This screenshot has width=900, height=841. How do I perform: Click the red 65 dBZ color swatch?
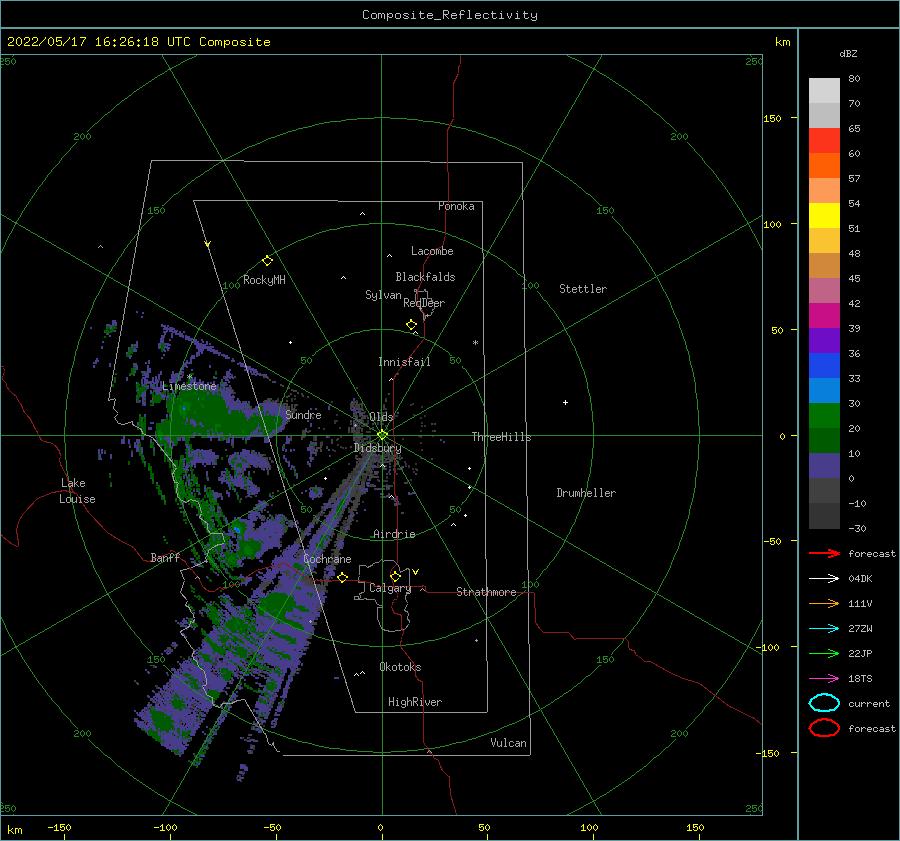pyautogui.click(x=824, y=141)
